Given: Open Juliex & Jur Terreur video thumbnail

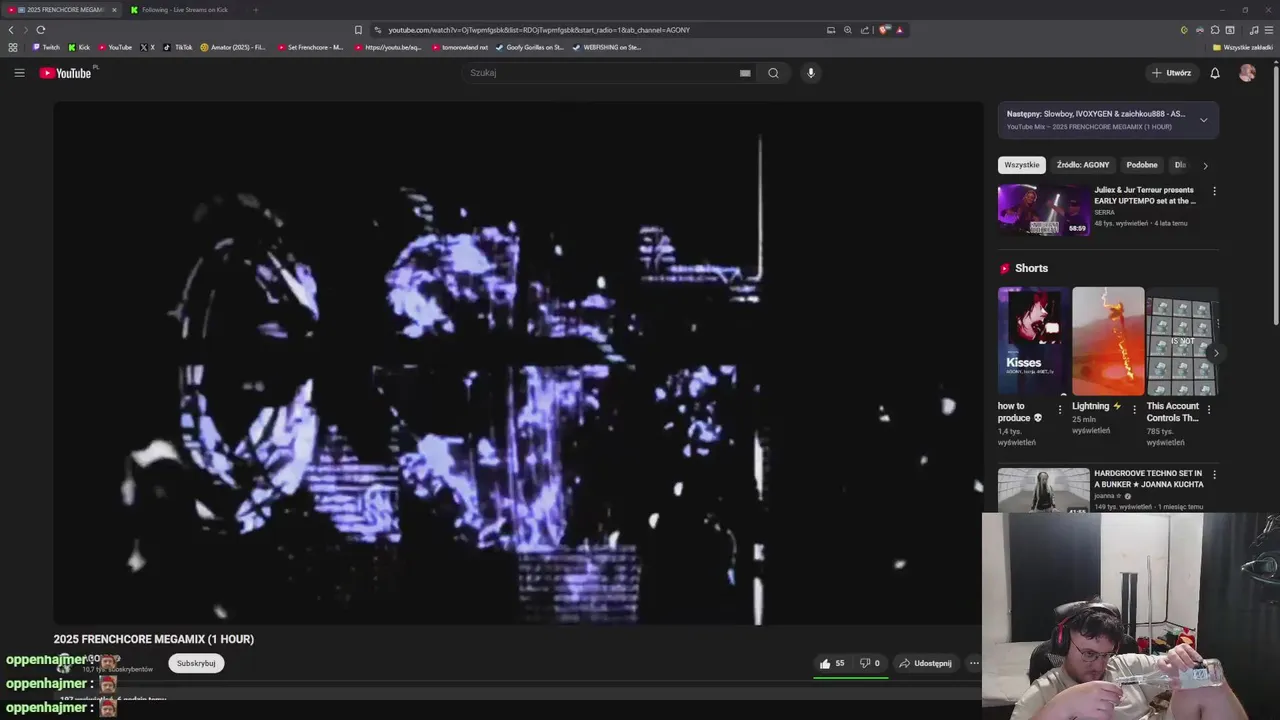Looking at the screenshot, I should pyautogui.click(x=1044, y=210).
